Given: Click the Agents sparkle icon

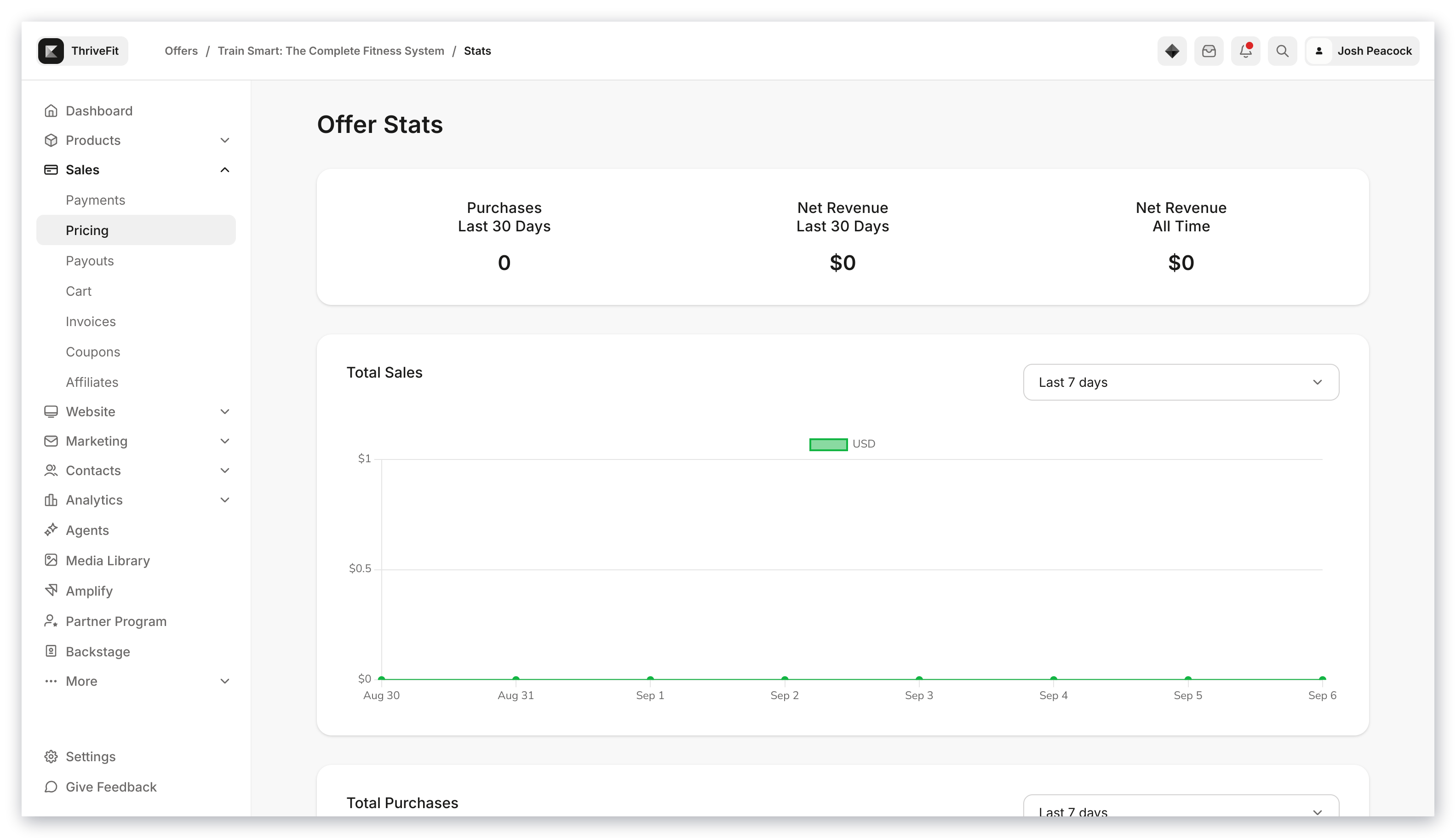Looking at the screenshot, I should point(51,529).
